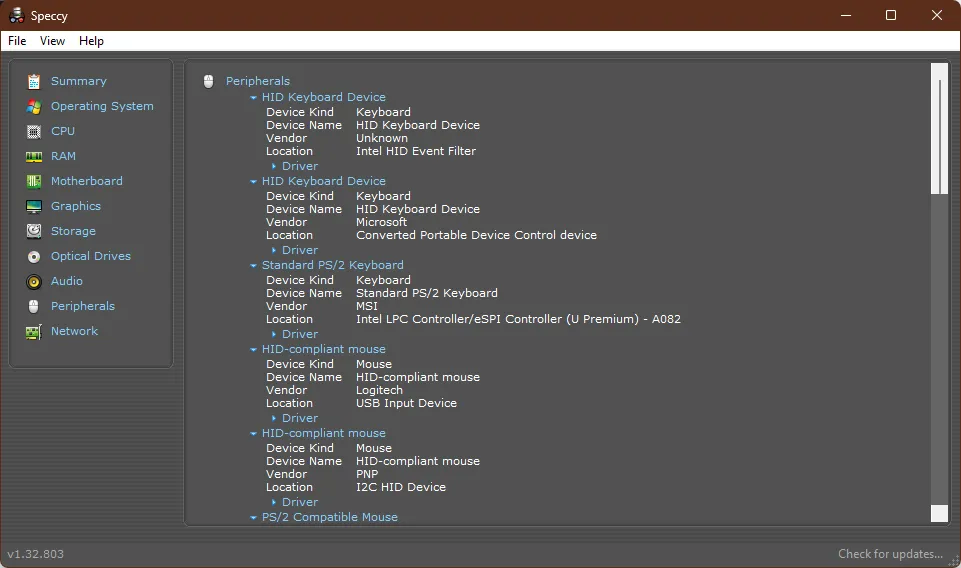
Task: Collapse the PS/2 Compatible Mouse node
Action: tap(254, 518)
